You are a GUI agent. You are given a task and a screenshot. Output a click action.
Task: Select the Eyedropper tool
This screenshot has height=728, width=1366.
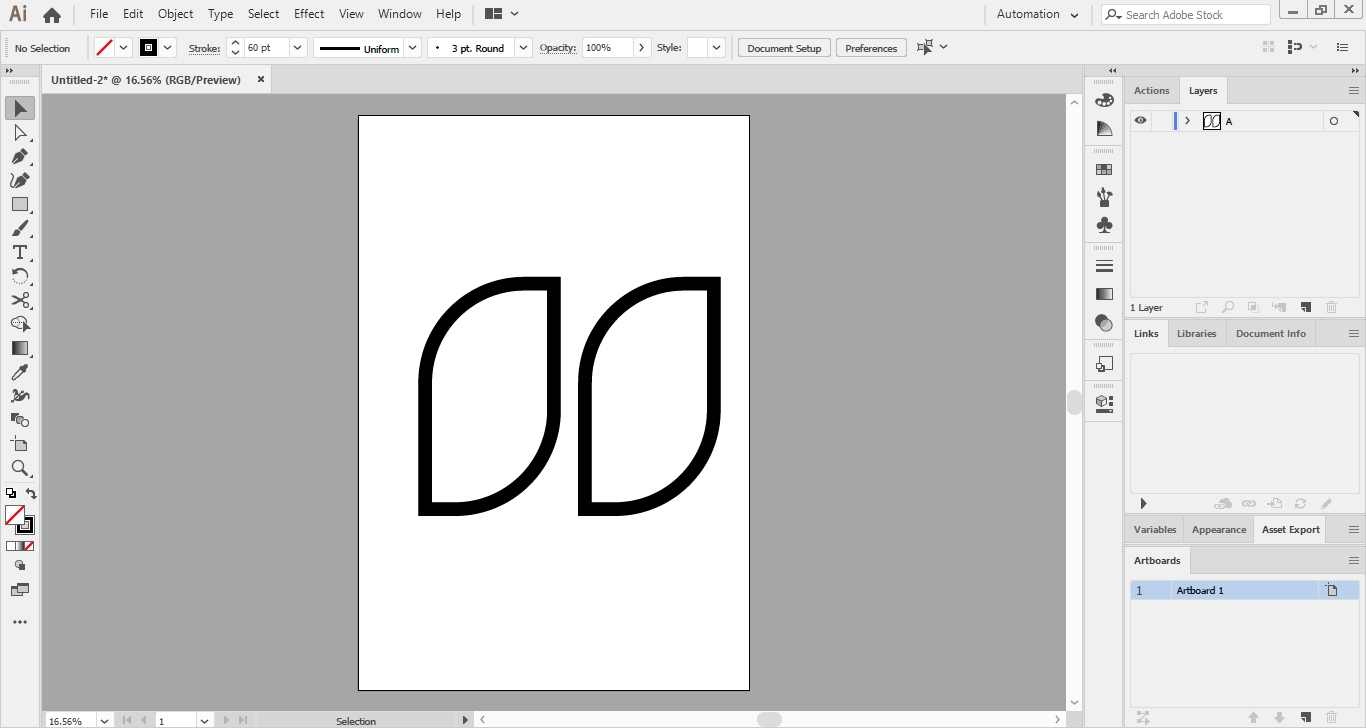[x=20, y=372]
